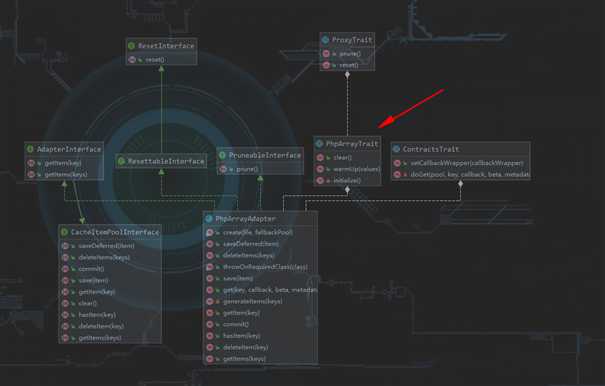Select save(item) in CacheItemPoolInterface
The image size is (605, 386).
(x=93, y=281)
